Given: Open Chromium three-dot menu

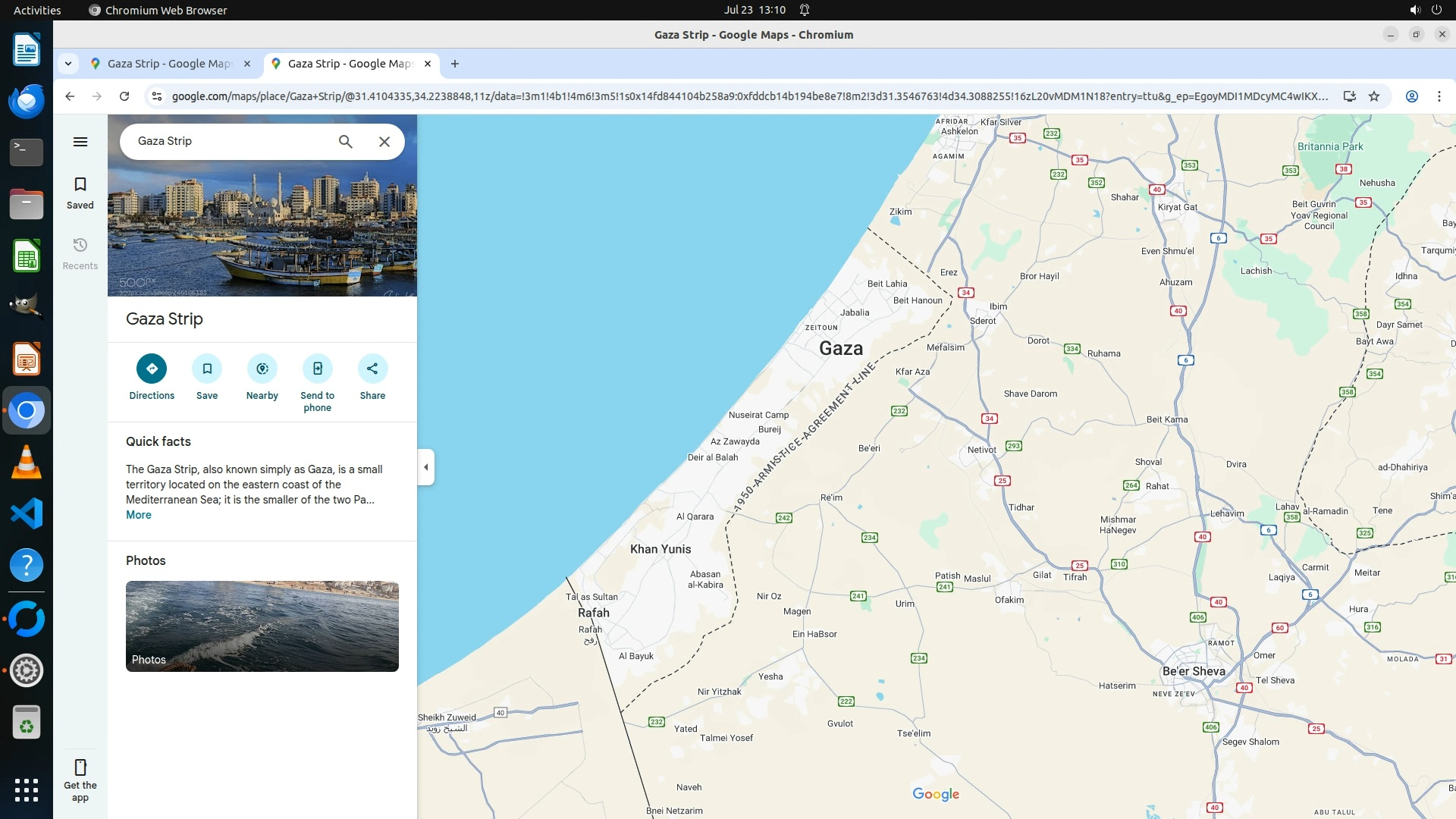Looking at the screenshot, I should (x=1439, y=96).
